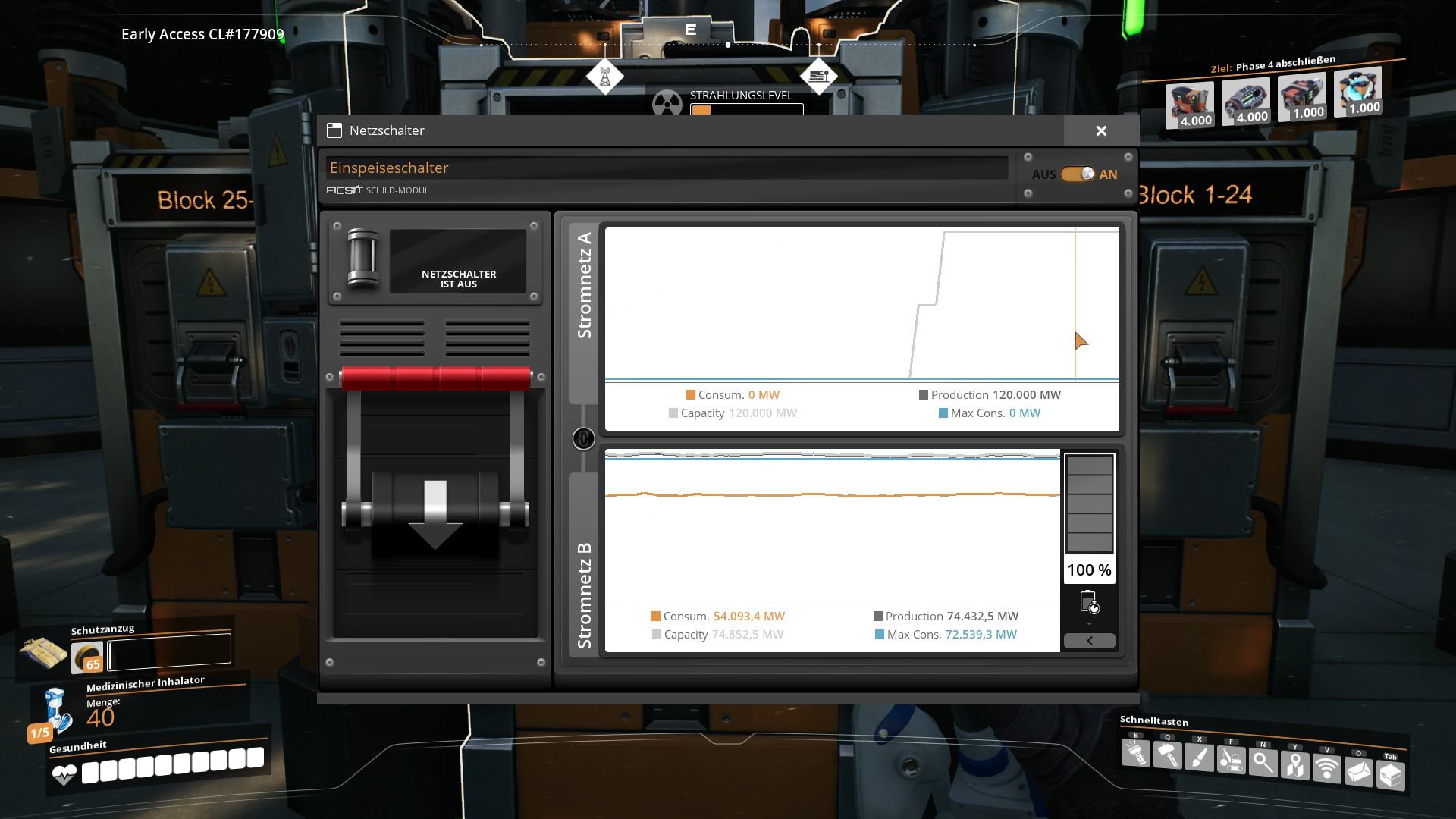This screenshot has height=819, width=1456.
Task: Open the map pin hotkey (Y)
Action: click(1294, 766)
